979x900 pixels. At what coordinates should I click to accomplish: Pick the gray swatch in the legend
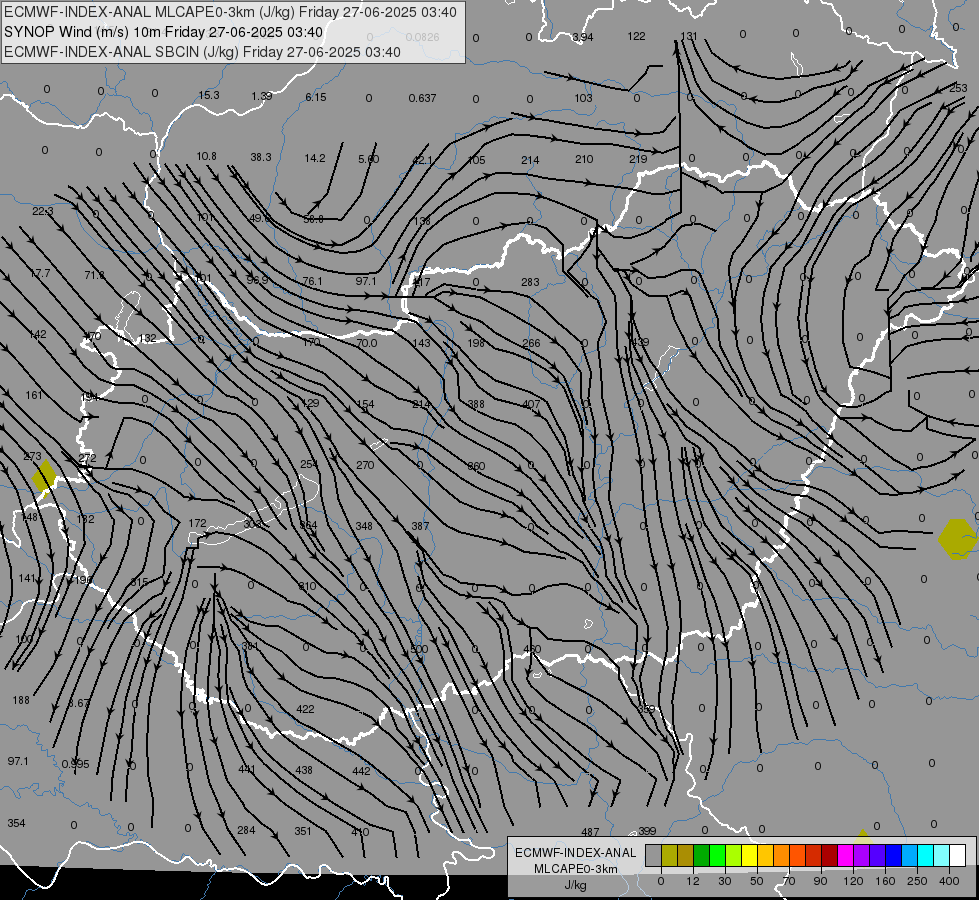coord(654,856)
